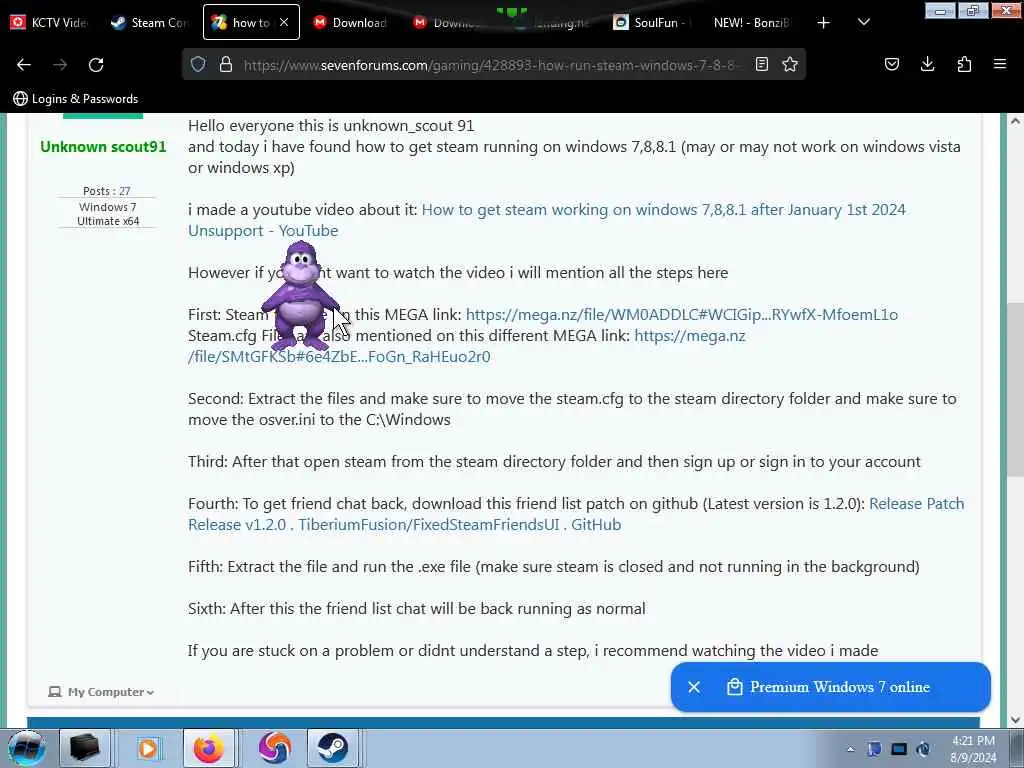Switch to the first MEGA Download tab

(351, 22)
